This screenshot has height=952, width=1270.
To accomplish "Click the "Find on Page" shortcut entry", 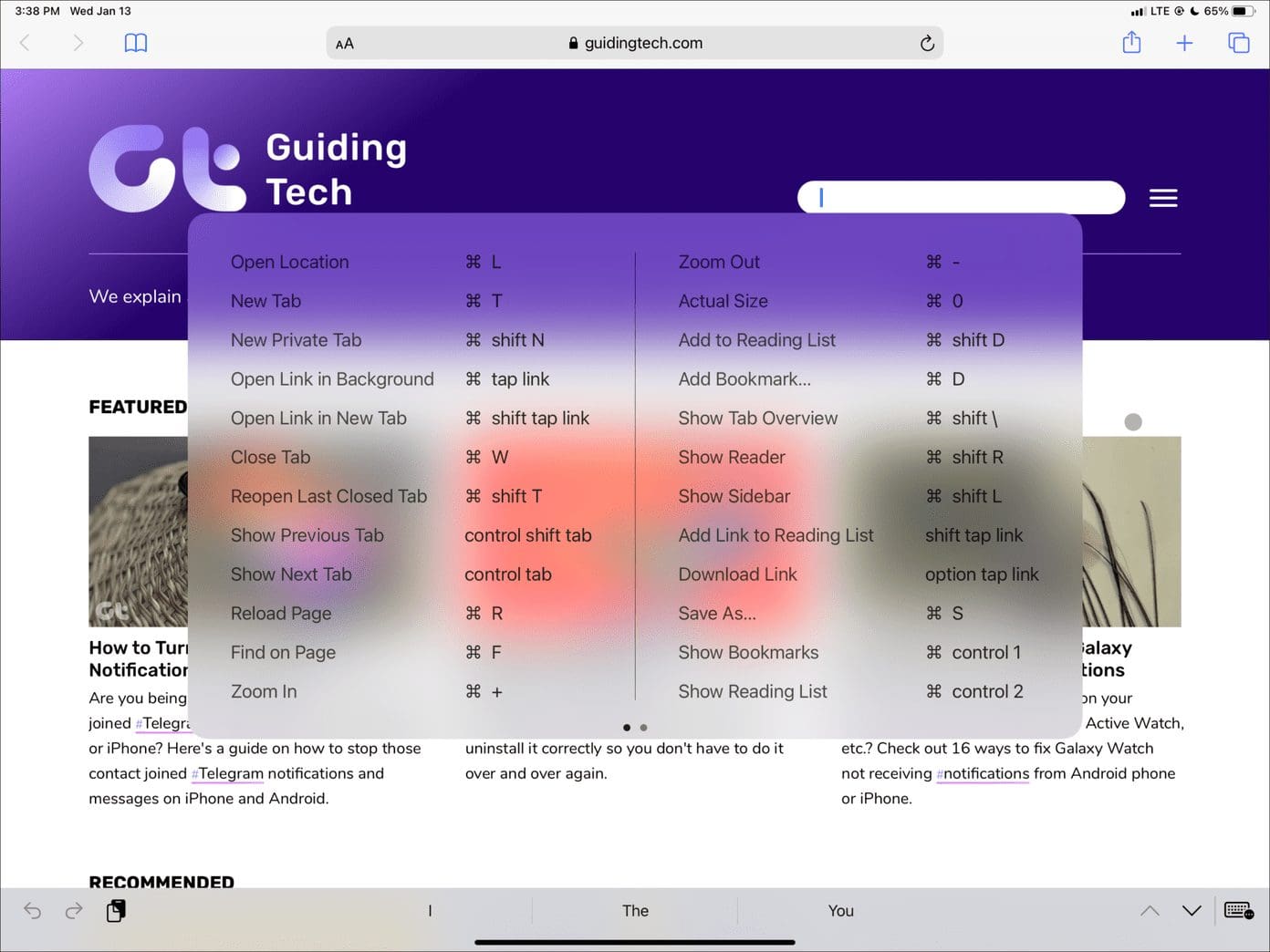I will click(284, 653).
